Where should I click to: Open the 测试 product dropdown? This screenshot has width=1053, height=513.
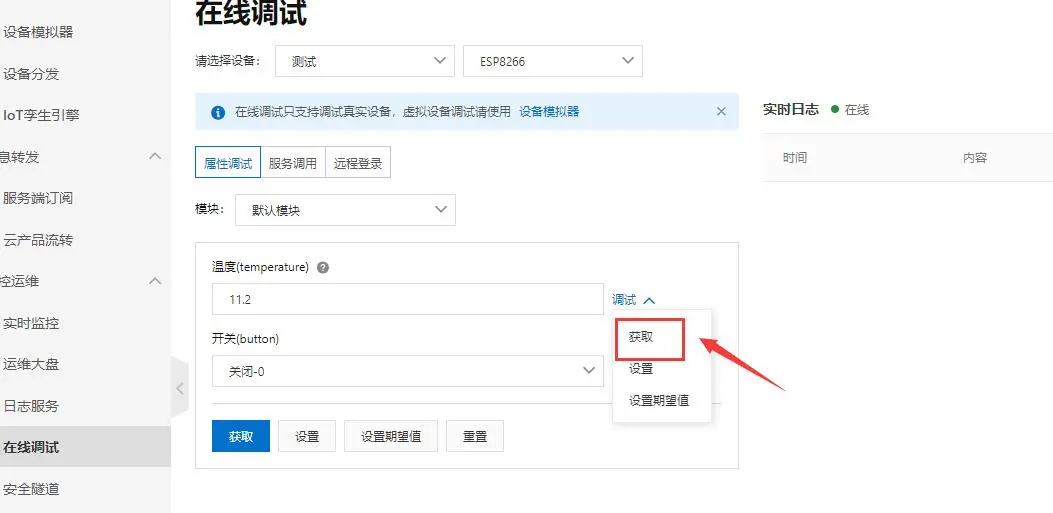(364, 61)
